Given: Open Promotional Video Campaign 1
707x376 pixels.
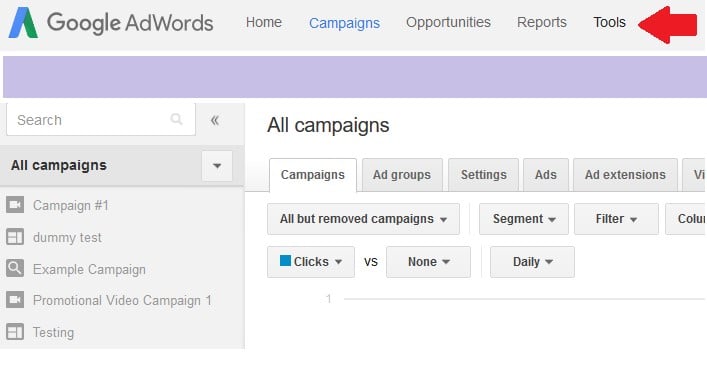Looking at the screenshot, I should [122, 300].
